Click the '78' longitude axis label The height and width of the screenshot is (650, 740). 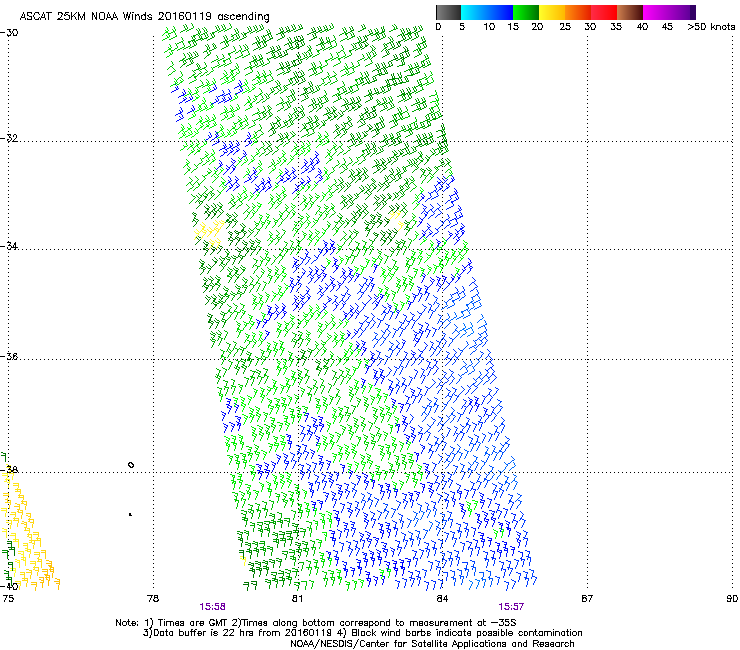153,599
